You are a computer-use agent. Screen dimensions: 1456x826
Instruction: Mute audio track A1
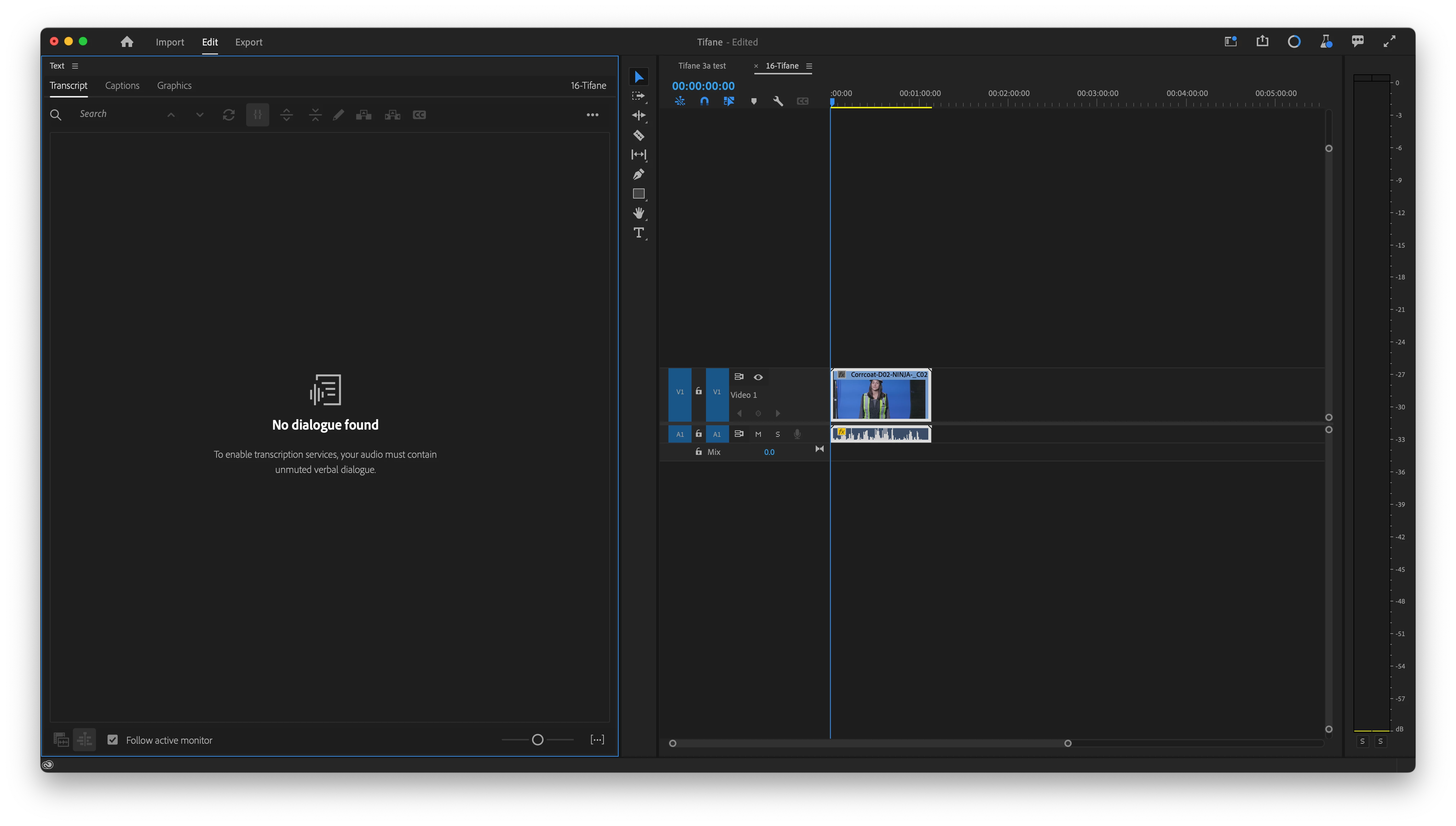tap(758, 434)
